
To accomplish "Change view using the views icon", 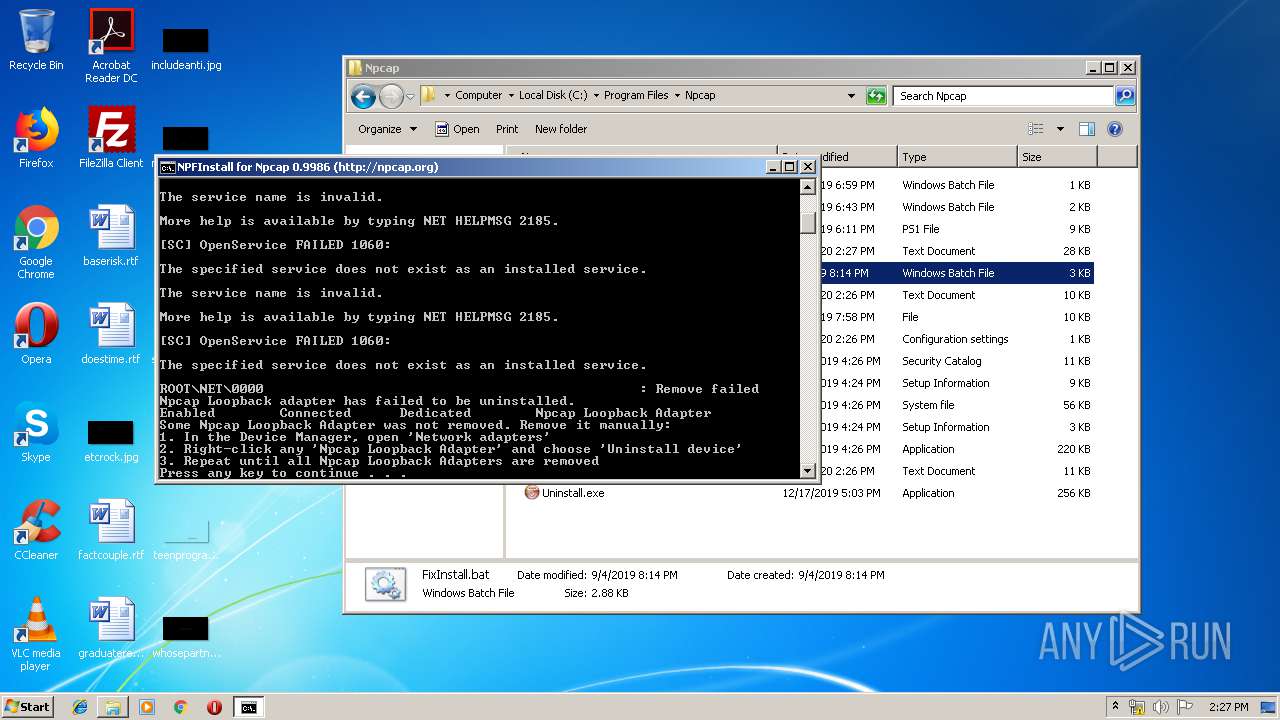I will point(1036,129).
